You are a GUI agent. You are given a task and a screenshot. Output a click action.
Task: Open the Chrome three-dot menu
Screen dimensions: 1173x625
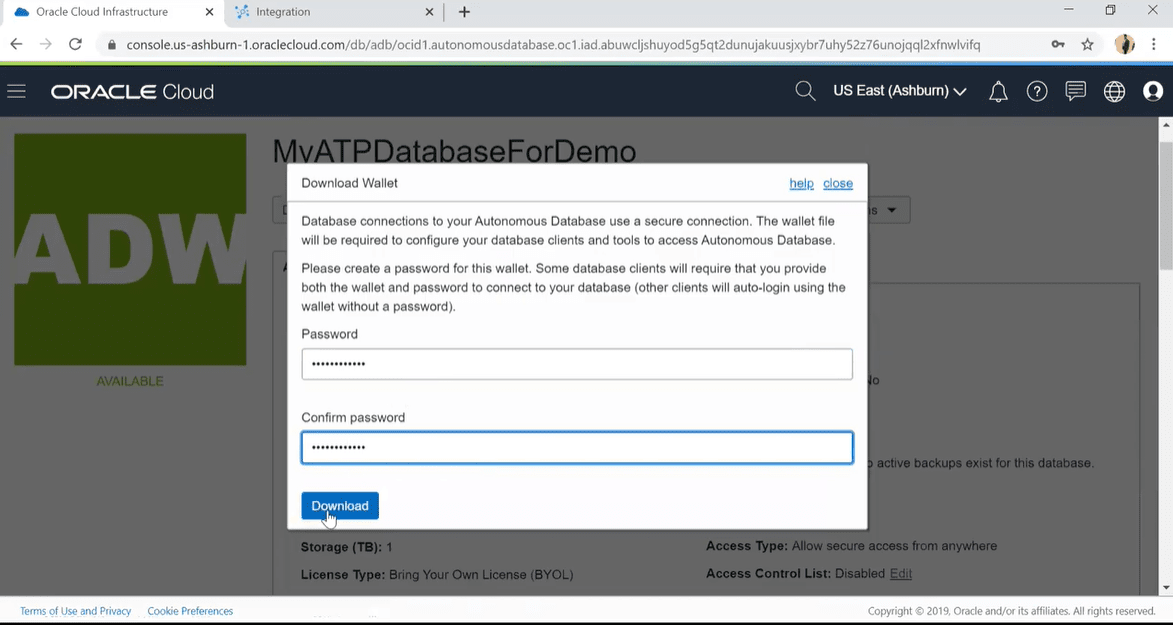tap(1156, 44)
